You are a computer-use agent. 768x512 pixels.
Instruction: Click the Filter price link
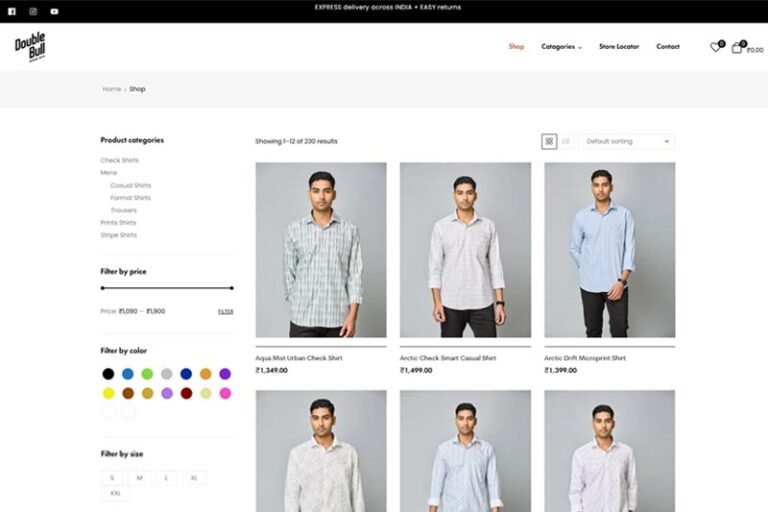tap(225, 311)
